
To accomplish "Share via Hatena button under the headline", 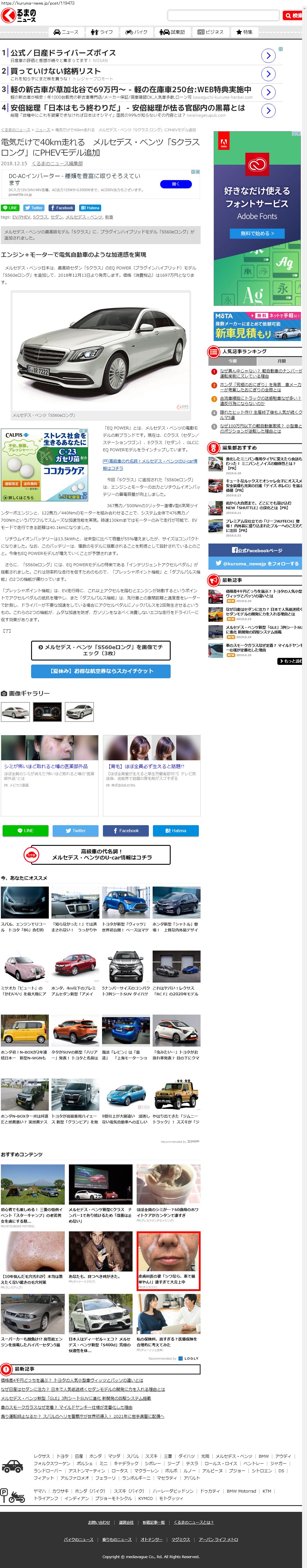I will (90, 207).
